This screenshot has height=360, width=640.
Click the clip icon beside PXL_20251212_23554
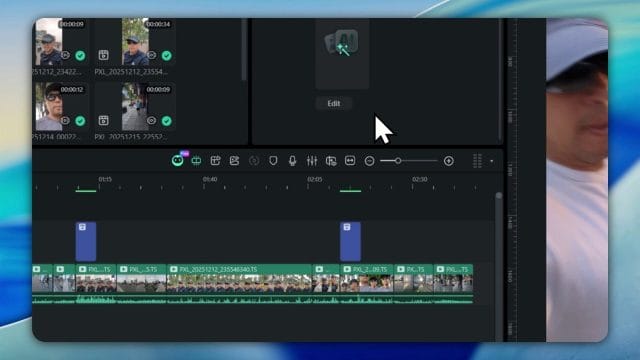pos(104,55)
